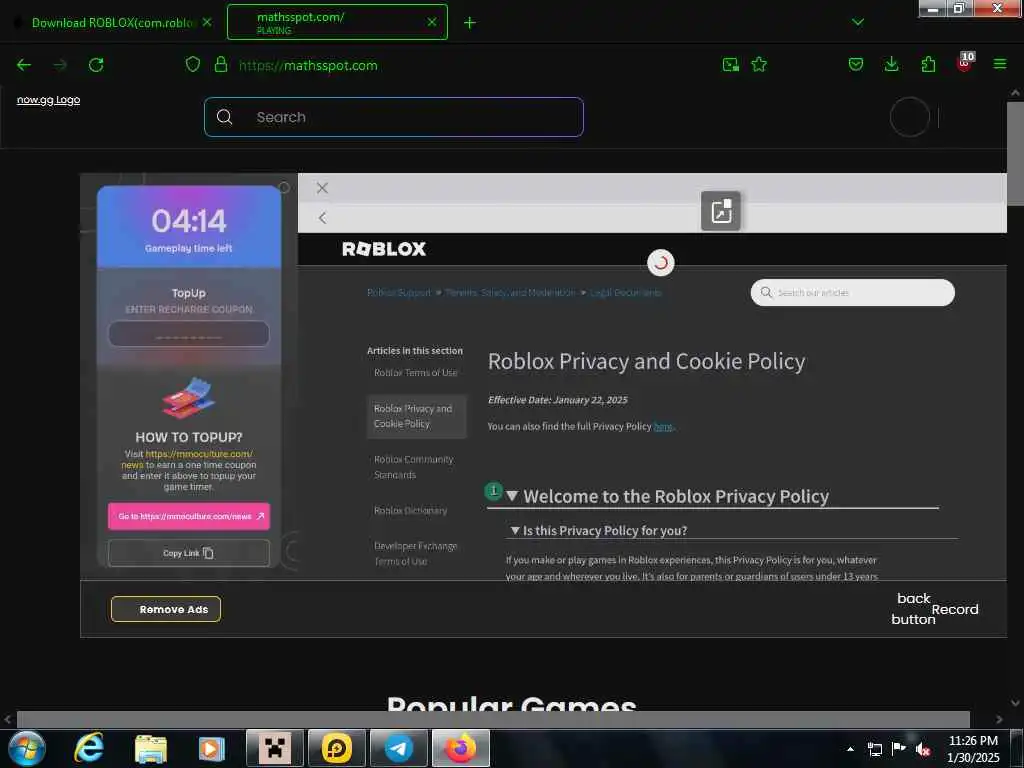Show site security padlock info
Viewport: 1024px width, 768px height.
point(221,65)
